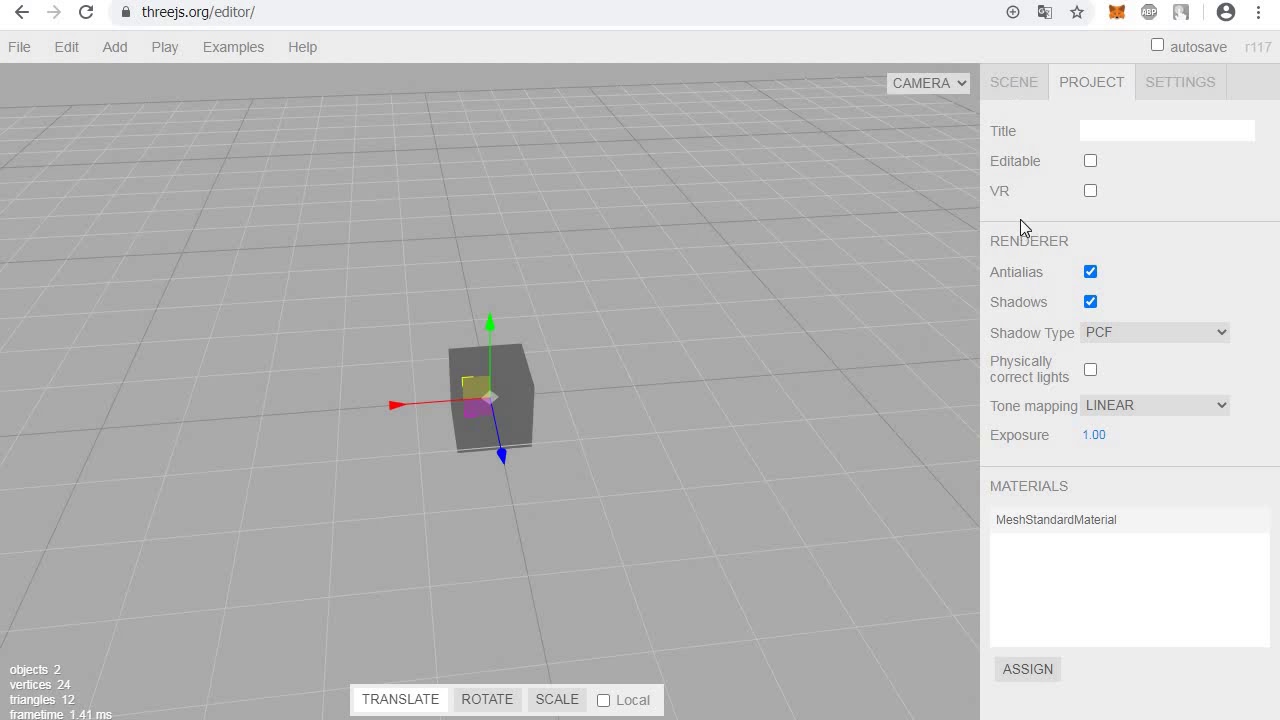
Task: Open the Add menu
Action: pyautogui.click(x=115, y=47)
